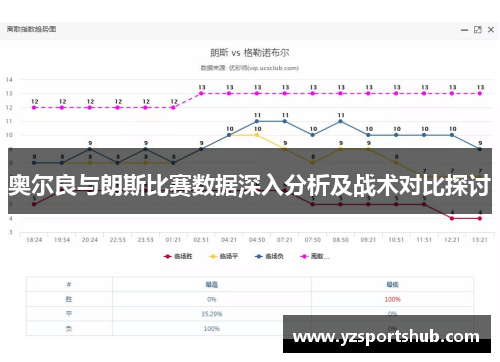The height and width of the screenshot is (362, 500).
Task: Click the 最低 column header
Action: (392, 284)
